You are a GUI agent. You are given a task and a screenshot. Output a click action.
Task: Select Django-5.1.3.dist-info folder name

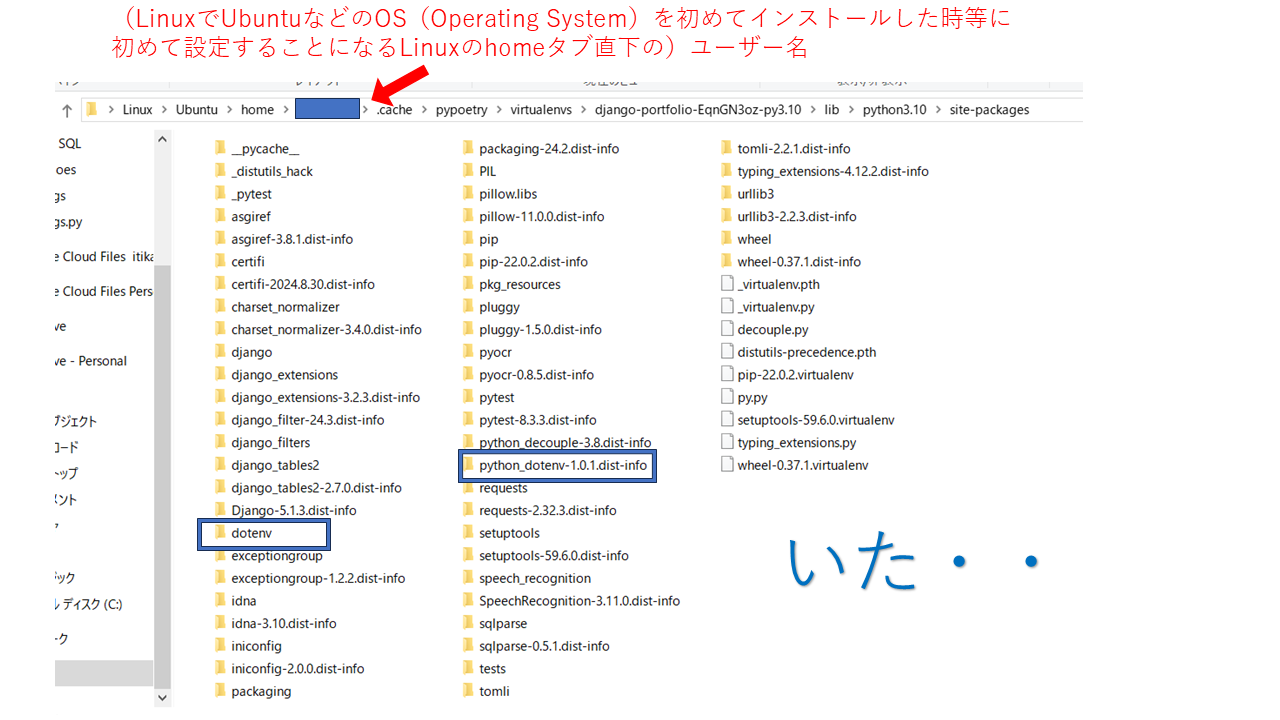coord(293,510)
